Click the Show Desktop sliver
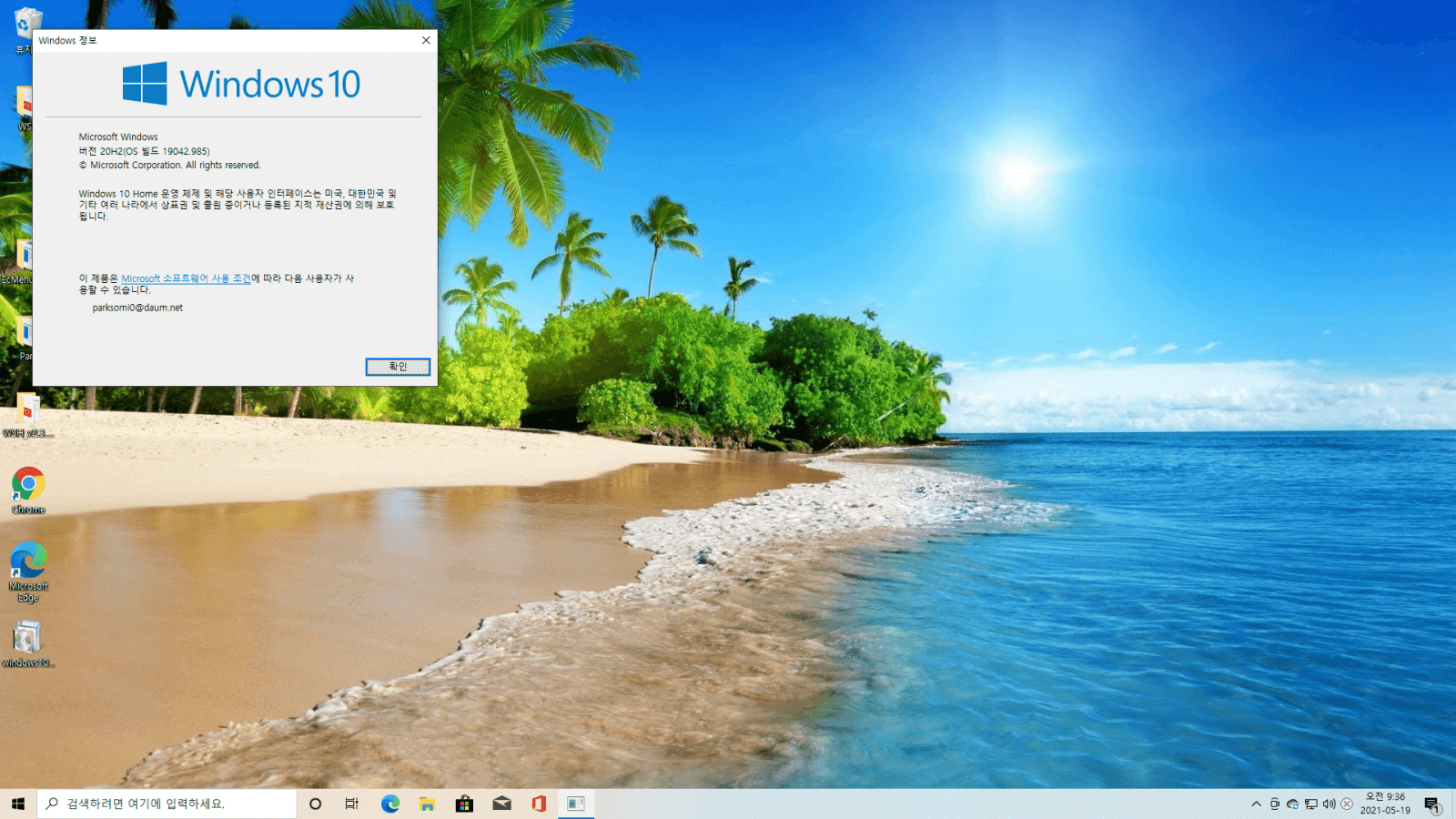1456x819 pixels. (x=1453, y=804)
